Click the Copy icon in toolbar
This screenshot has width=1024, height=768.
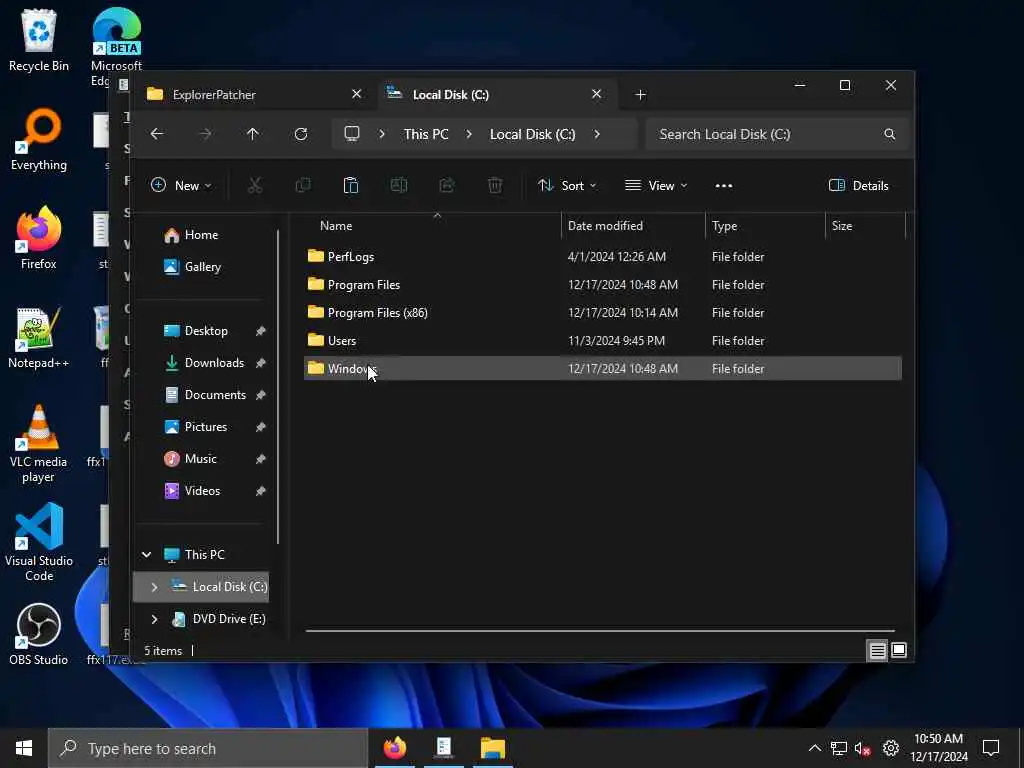pos(303,185)
